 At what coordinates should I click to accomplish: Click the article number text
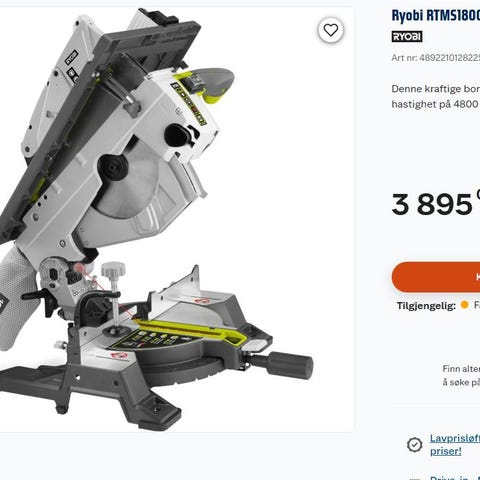[436, 58]
